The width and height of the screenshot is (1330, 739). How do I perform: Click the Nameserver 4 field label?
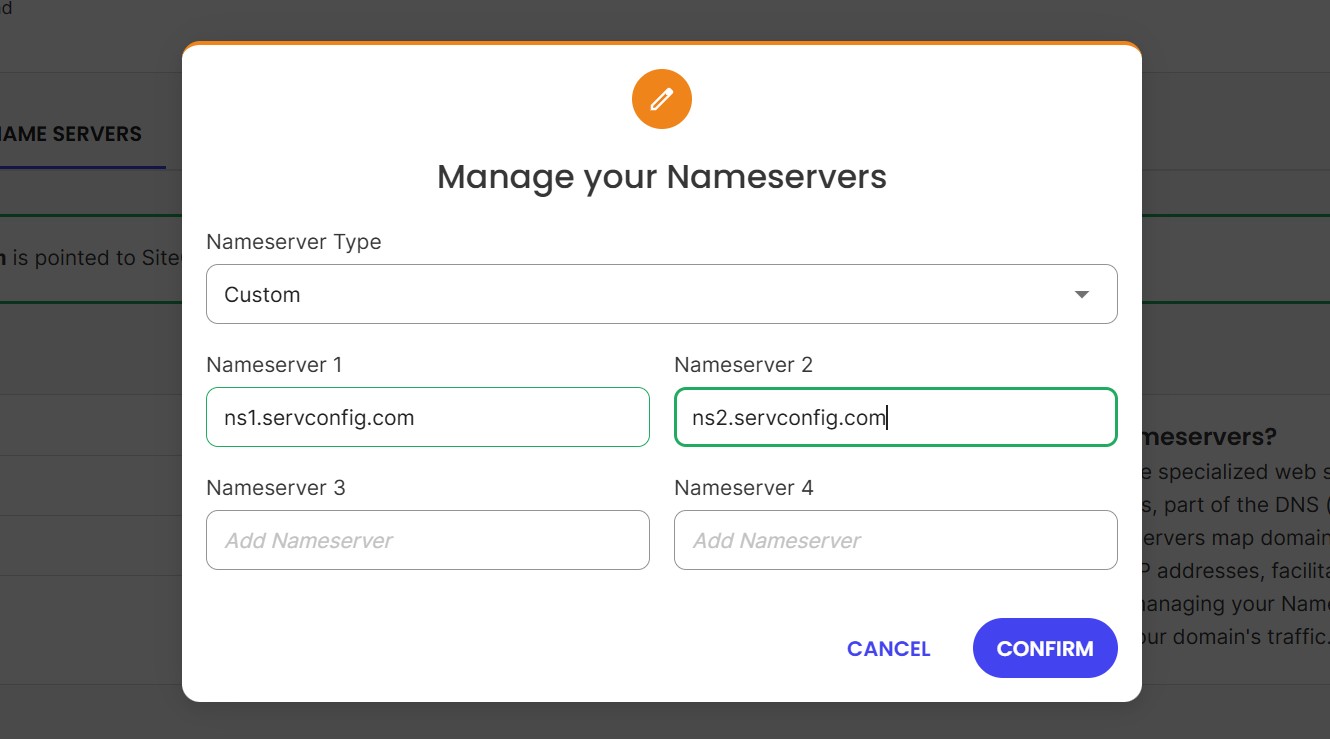[x=743, y=487]
